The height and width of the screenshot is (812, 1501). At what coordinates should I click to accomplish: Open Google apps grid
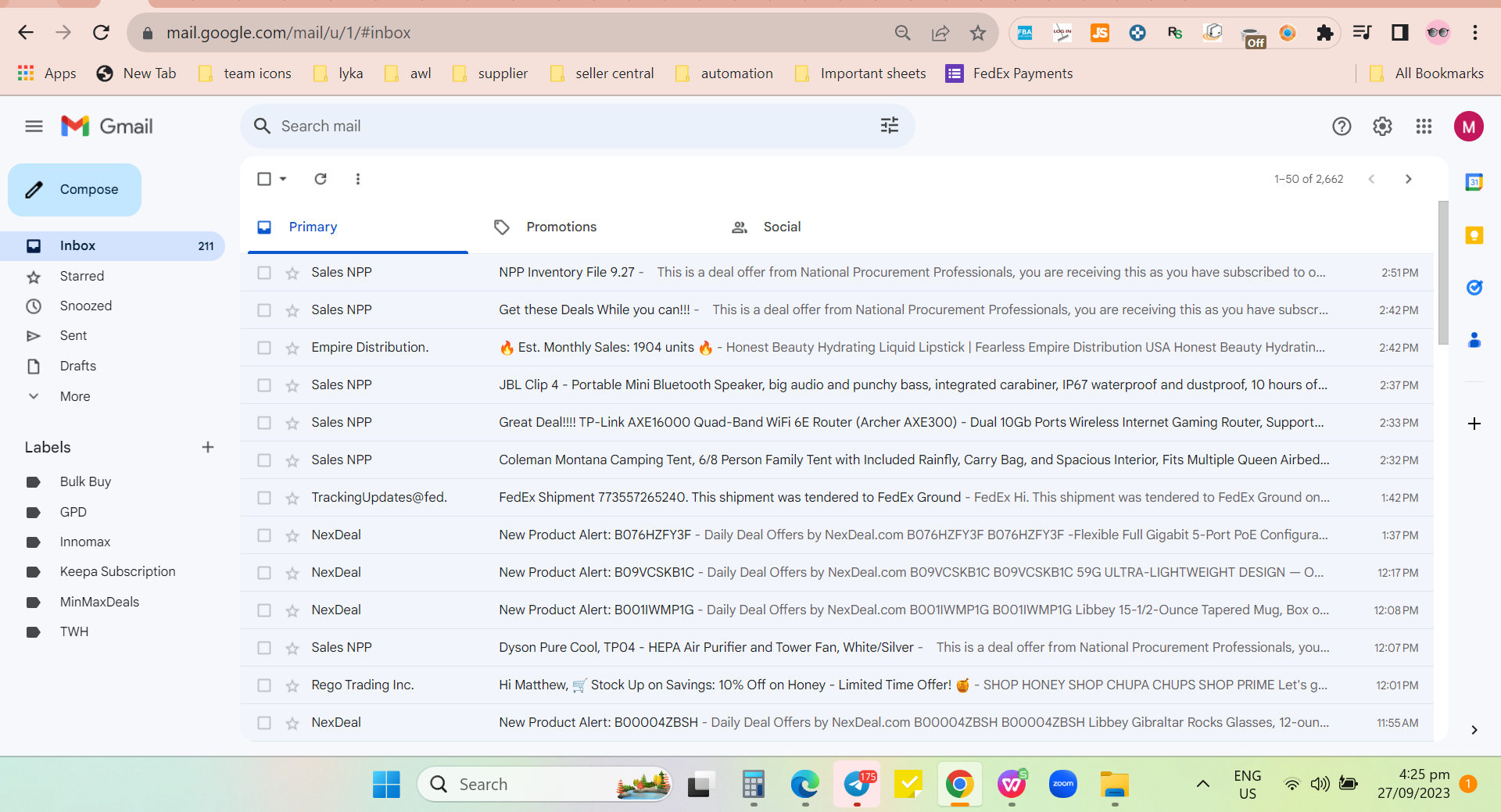[1424, 126]
